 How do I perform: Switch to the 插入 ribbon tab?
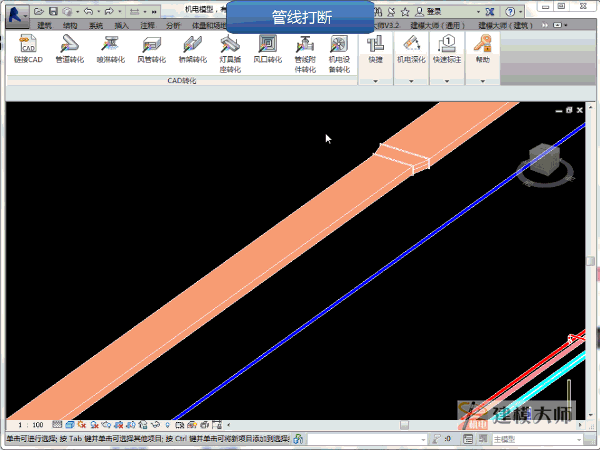(121, 26)
